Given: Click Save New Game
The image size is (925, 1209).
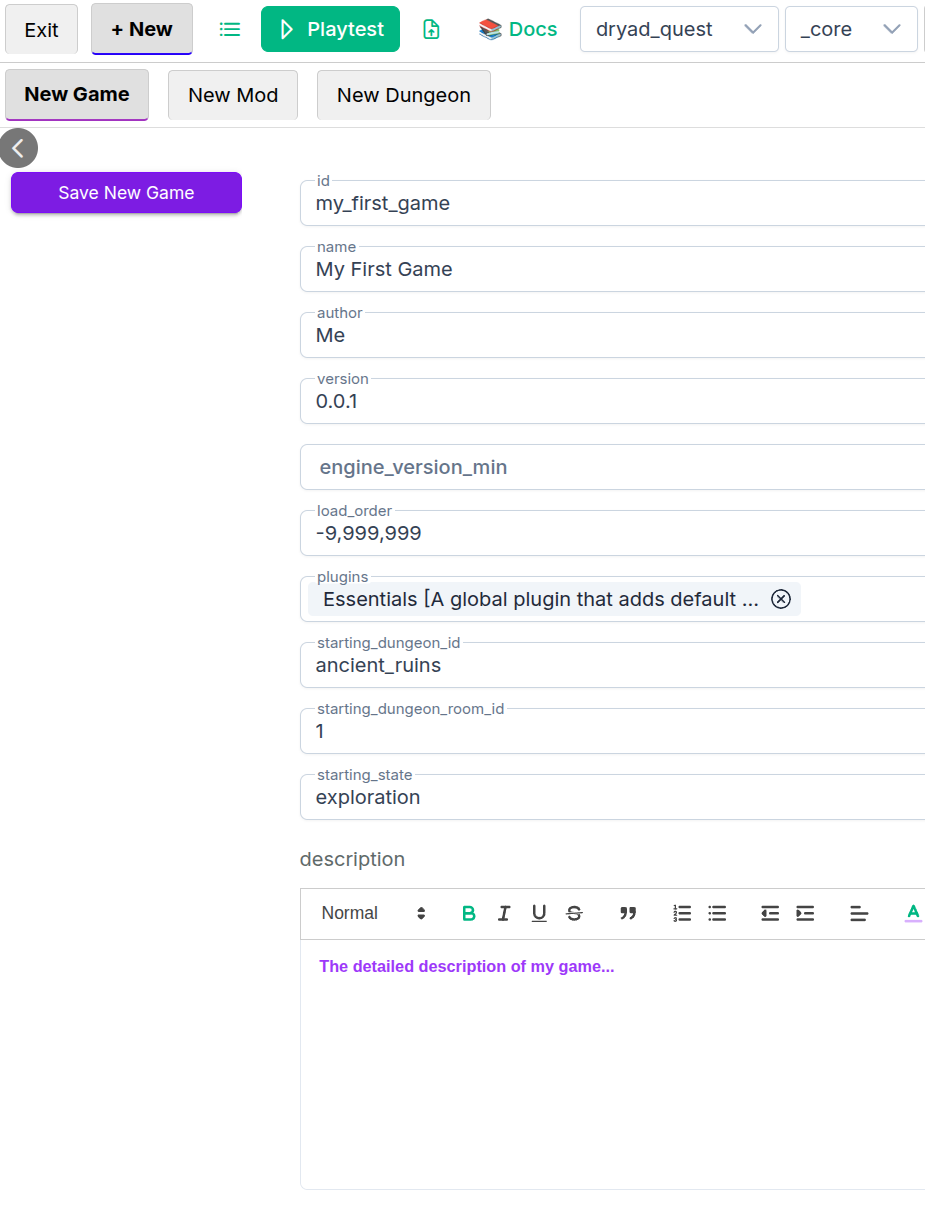Looking at the screenshot, I should point(126,192).
